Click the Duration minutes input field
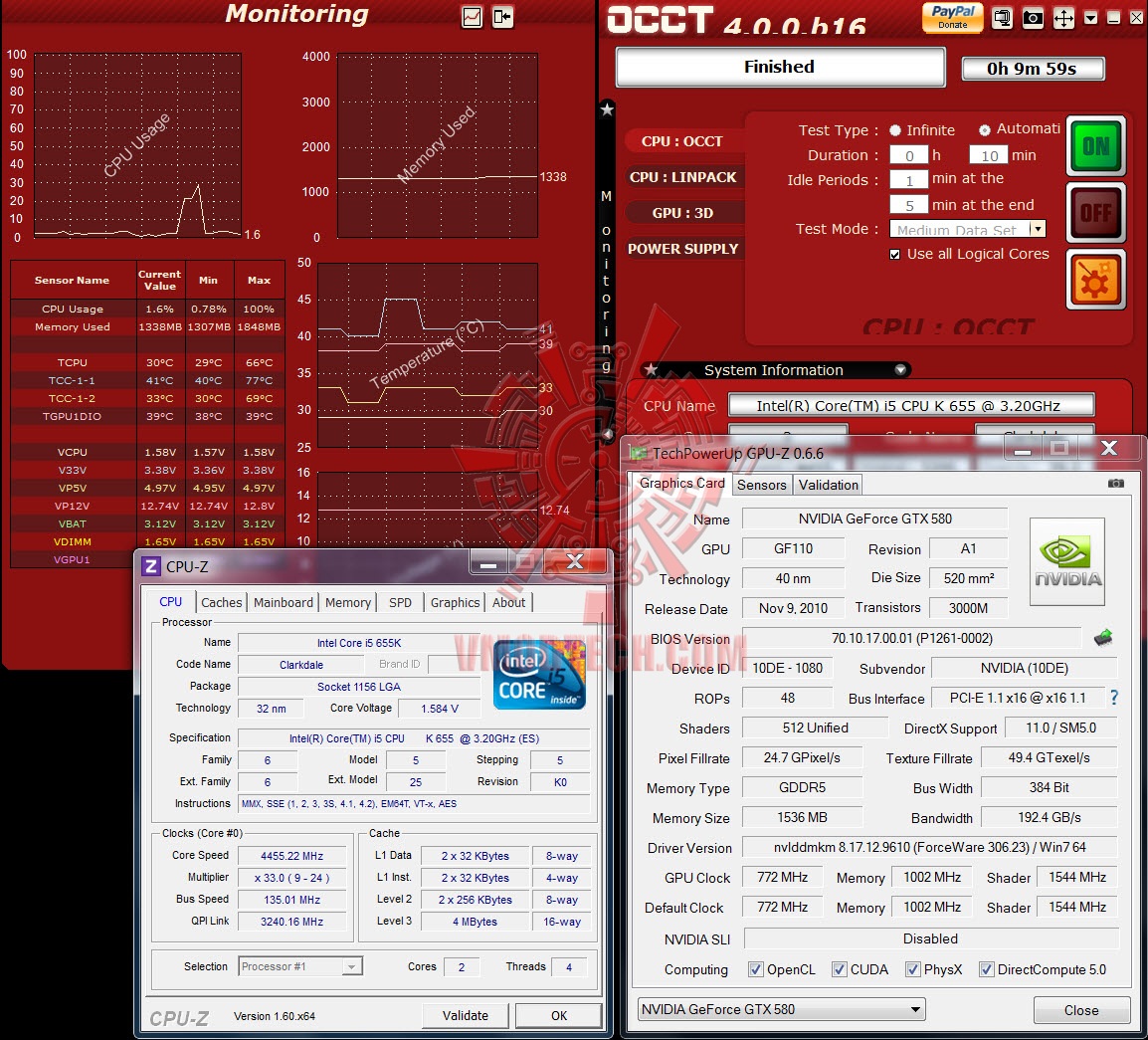The width and height of the screenshot is (1148, 1040). (989, 154)
